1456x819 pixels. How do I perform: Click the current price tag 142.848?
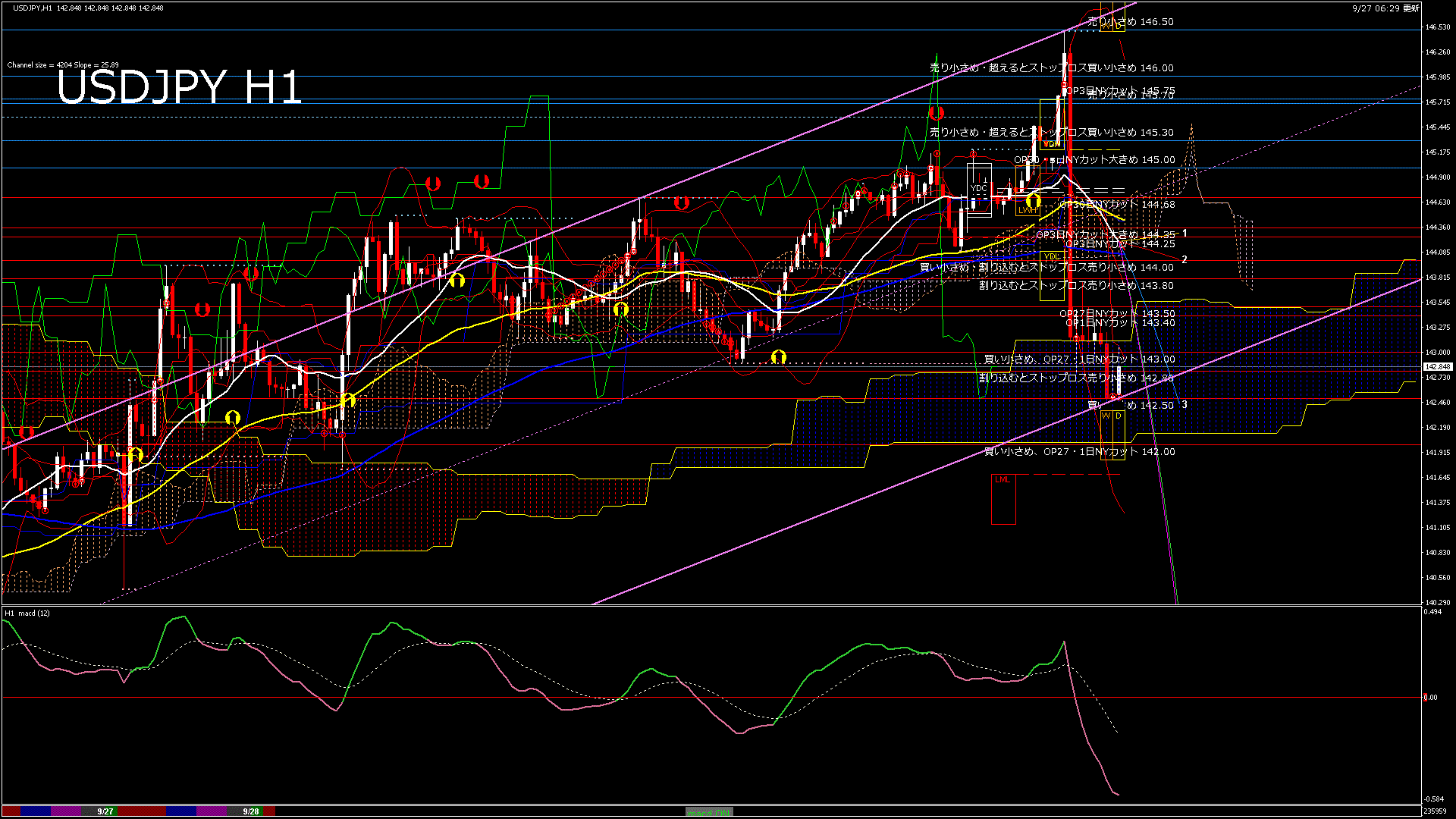tap(1438, 366)
